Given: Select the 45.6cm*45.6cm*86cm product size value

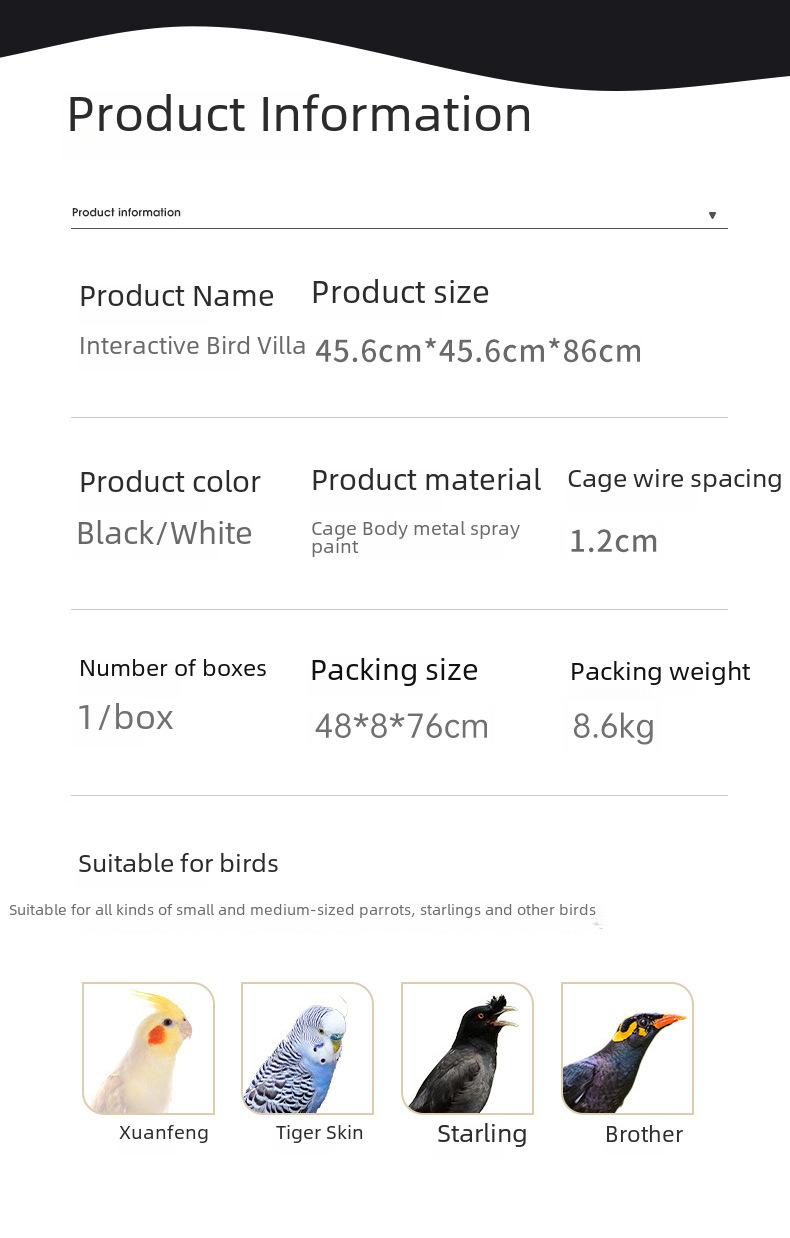Looking at the screenshot, I should pyautogui.click(x=478, y=351).
